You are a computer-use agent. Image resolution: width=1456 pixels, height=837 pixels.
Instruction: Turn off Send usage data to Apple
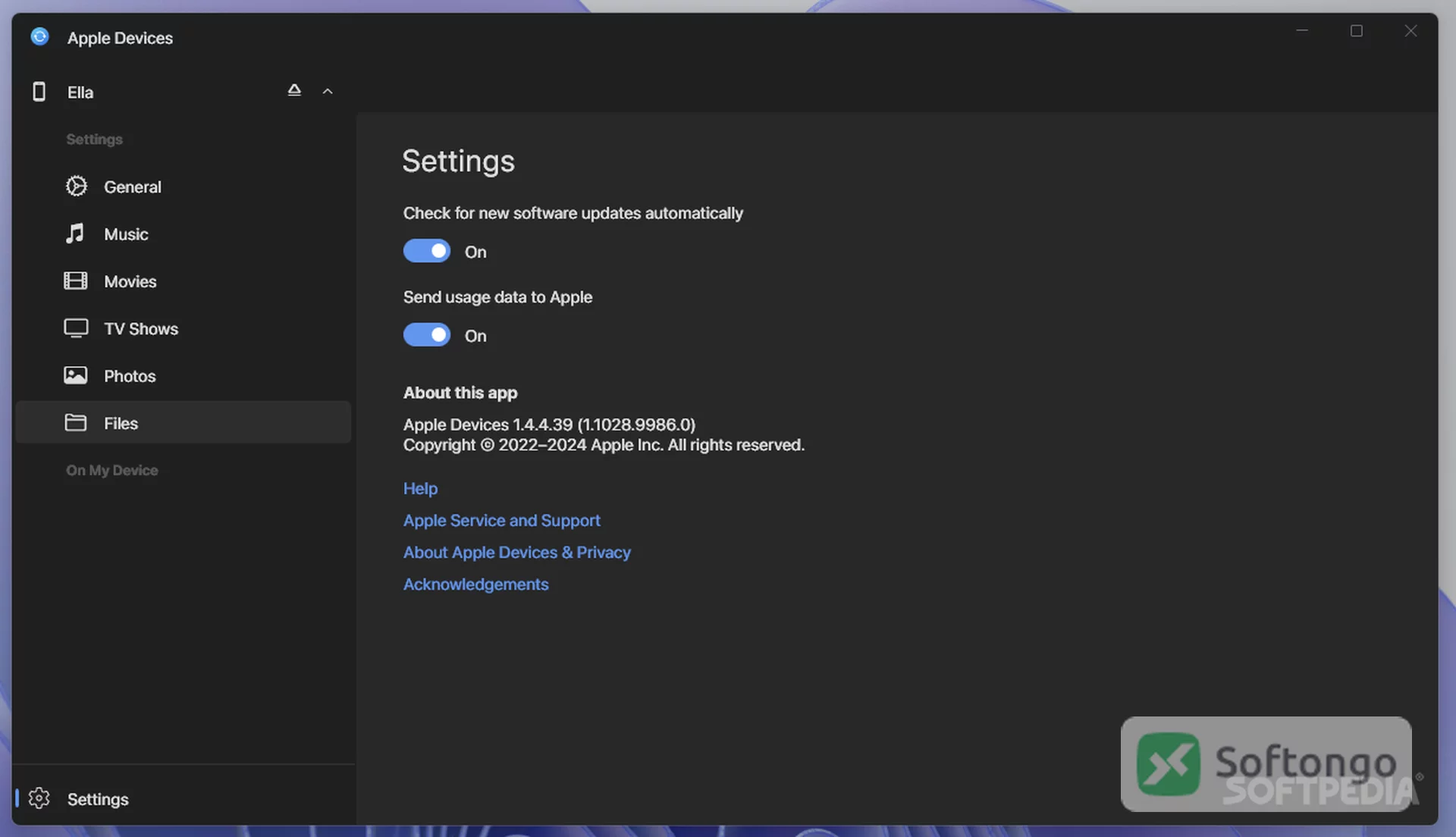click(426, 335)
